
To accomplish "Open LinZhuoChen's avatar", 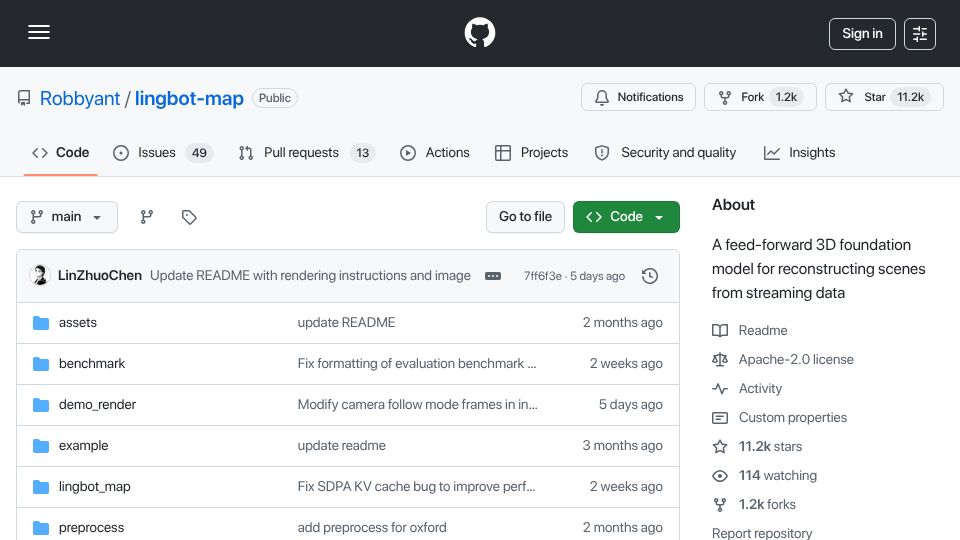I will point(40,276).
